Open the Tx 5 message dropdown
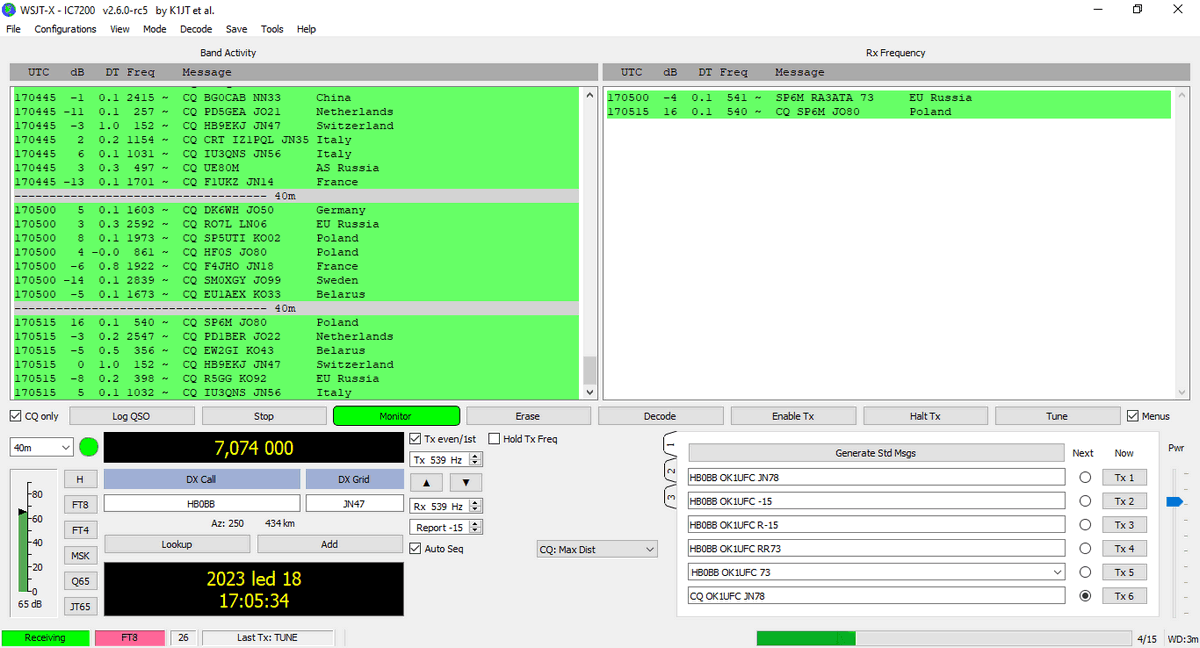This screenshot has height=648, width=1200. [x=1057, y=572]
